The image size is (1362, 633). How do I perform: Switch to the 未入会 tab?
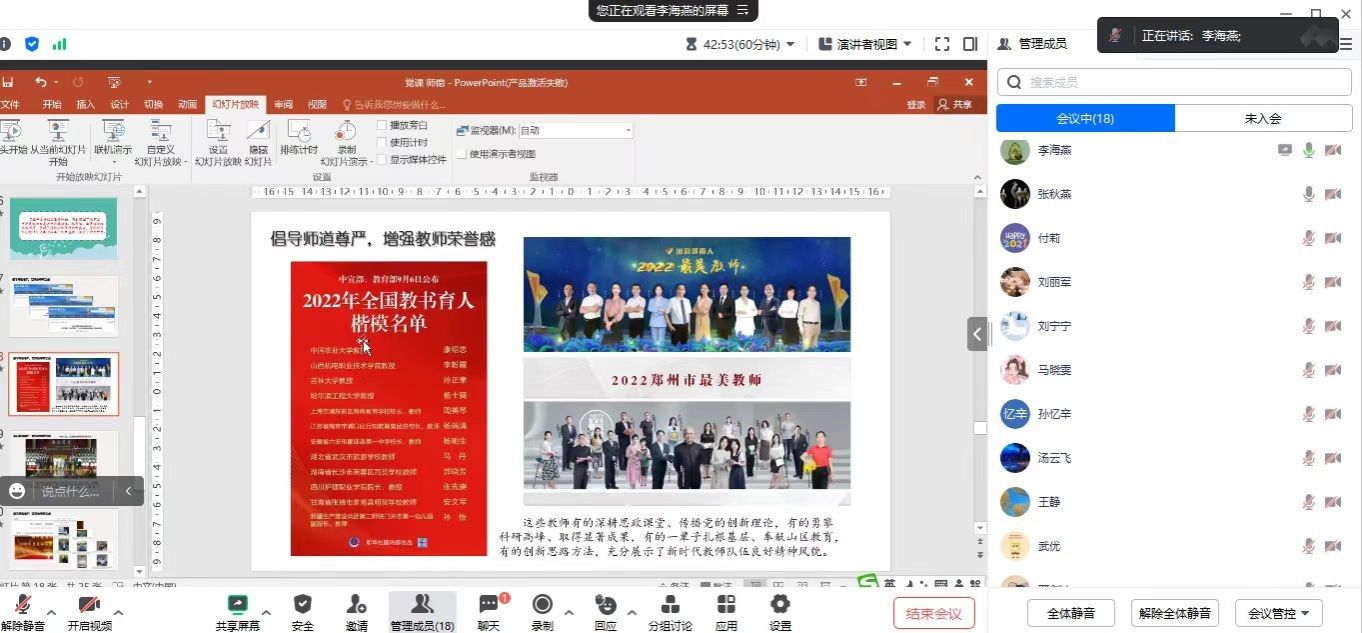pos(1262,118)
